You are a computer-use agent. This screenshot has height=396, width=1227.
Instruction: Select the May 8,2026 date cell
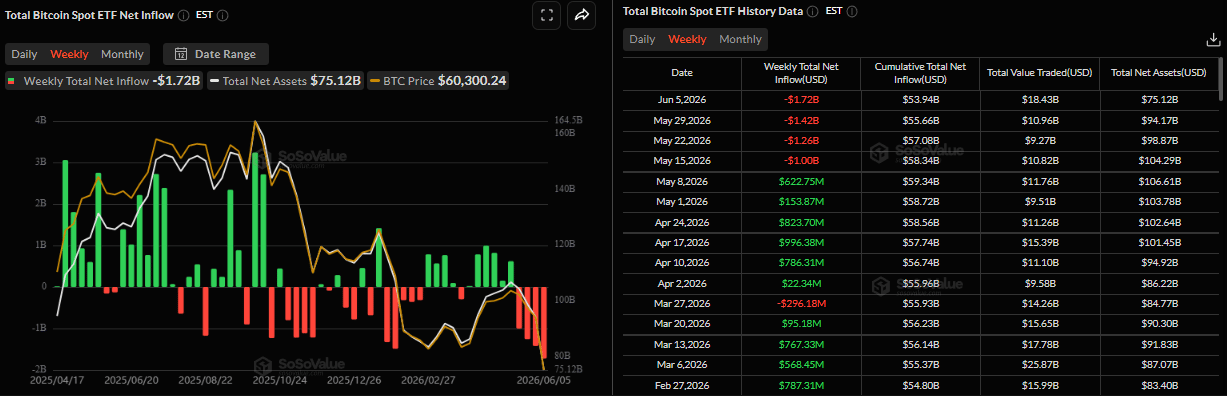[x=681, y=182]
